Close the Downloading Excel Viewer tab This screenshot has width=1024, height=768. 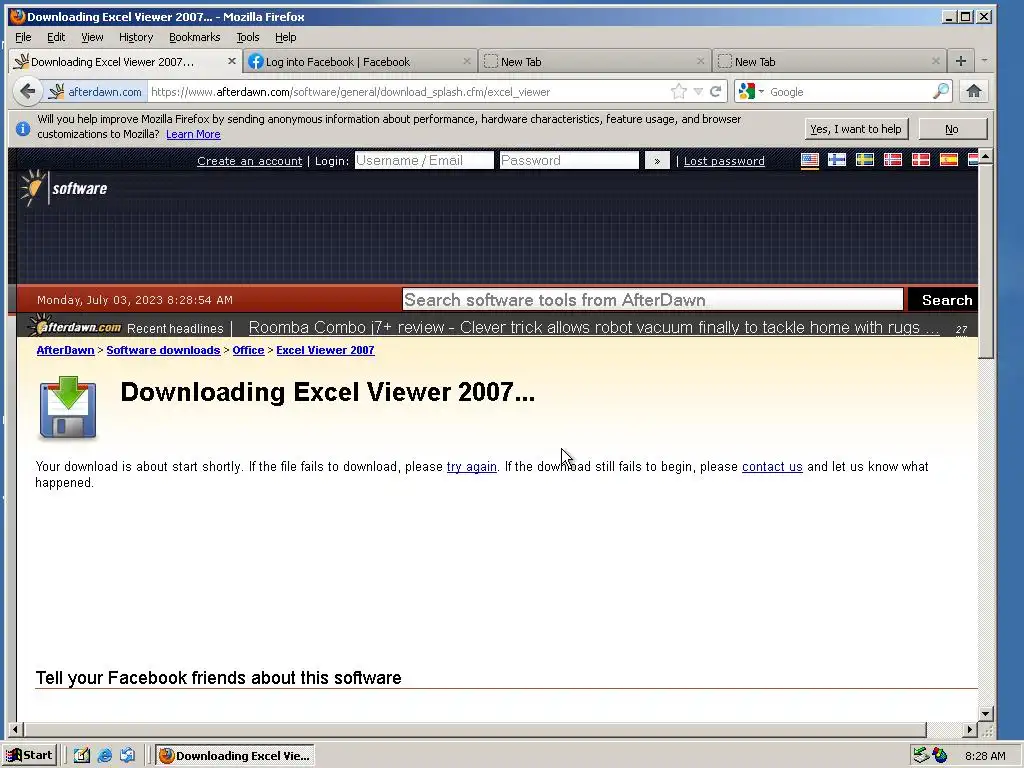(231, 61)
